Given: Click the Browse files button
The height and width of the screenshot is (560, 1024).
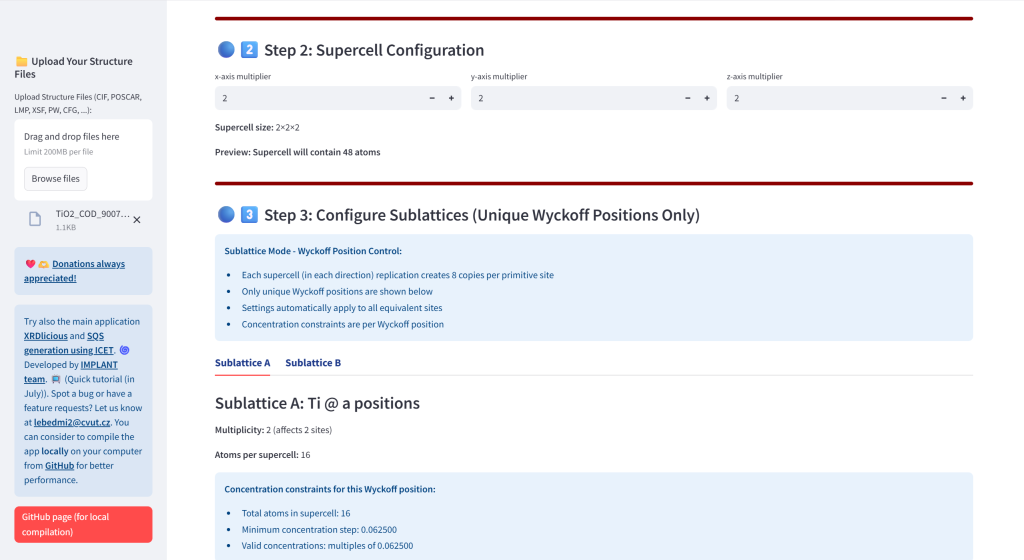Looking at the screenshot, I should tap(56, 179).
